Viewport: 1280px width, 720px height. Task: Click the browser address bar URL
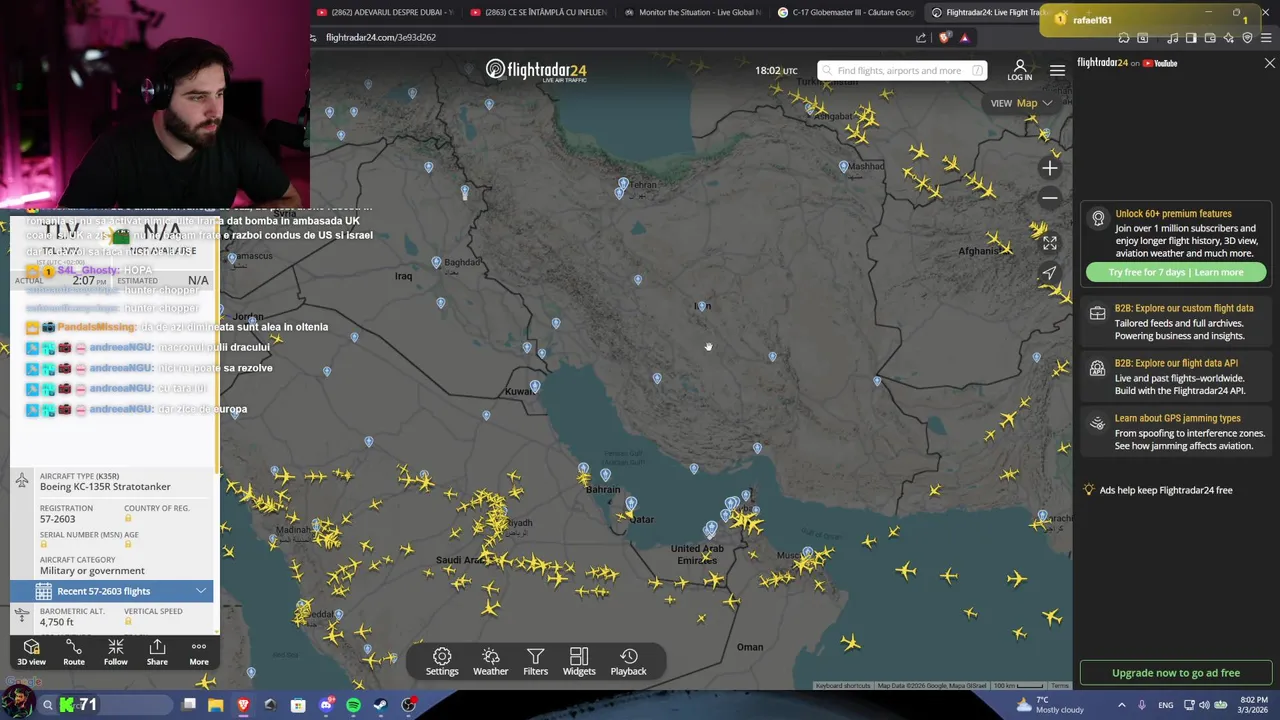tap(381, 37)
